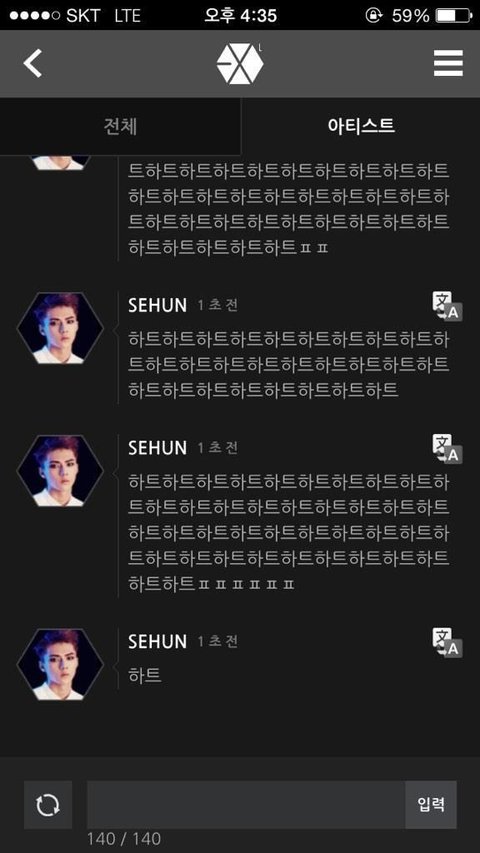Tap the SEHUN name on last message

(x=157, y=642)
